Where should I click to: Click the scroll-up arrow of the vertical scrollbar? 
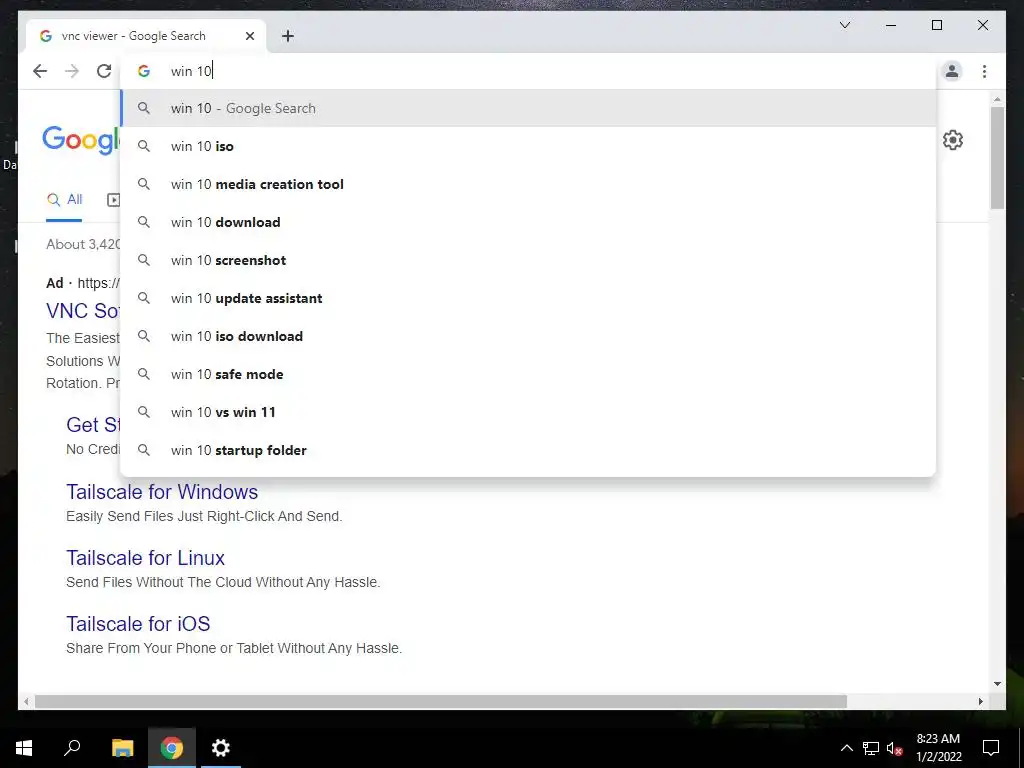(997, 99)
